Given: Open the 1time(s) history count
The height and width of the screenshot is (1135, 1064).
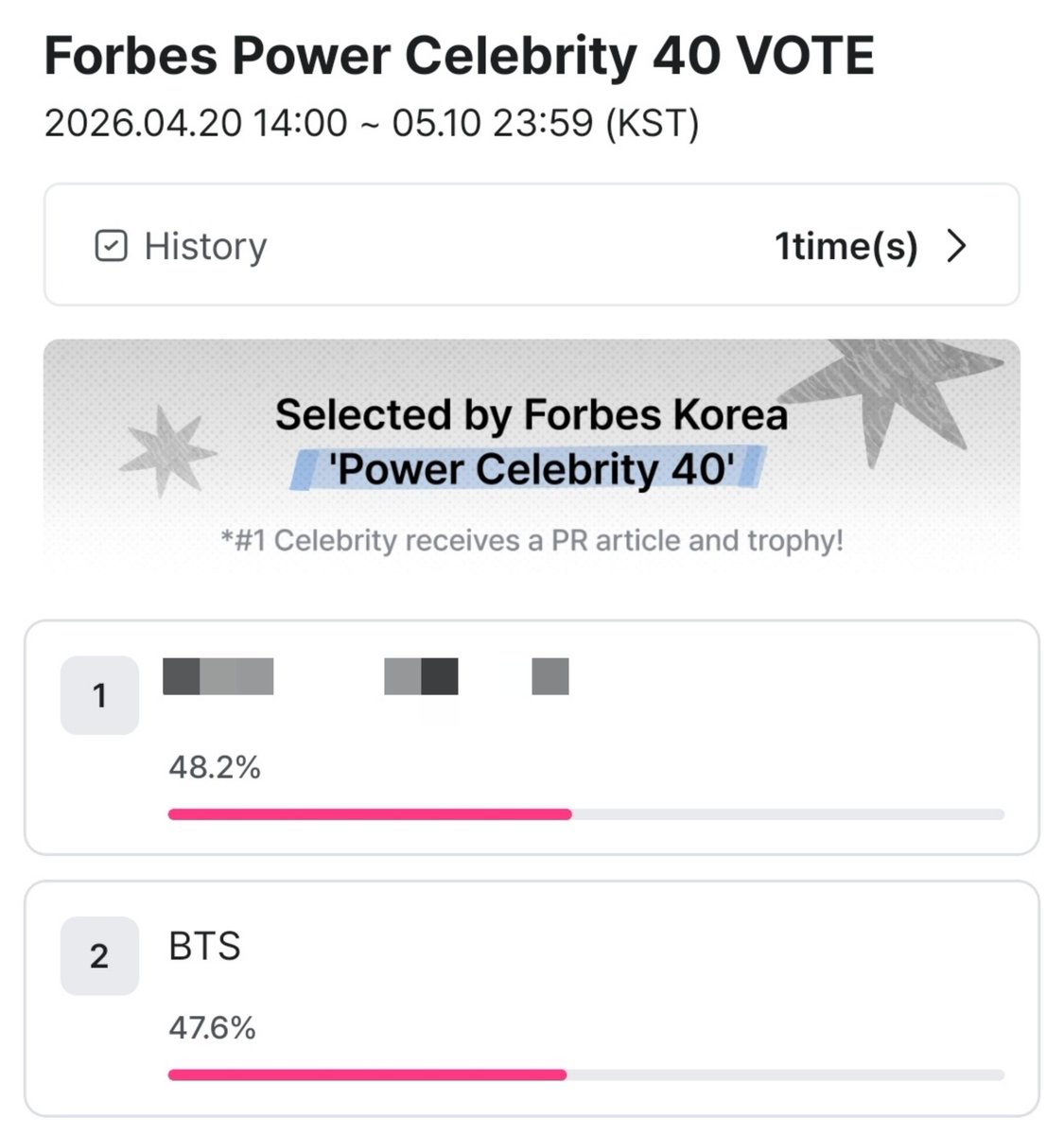Looking at the screenshot, I should point(846,246).
